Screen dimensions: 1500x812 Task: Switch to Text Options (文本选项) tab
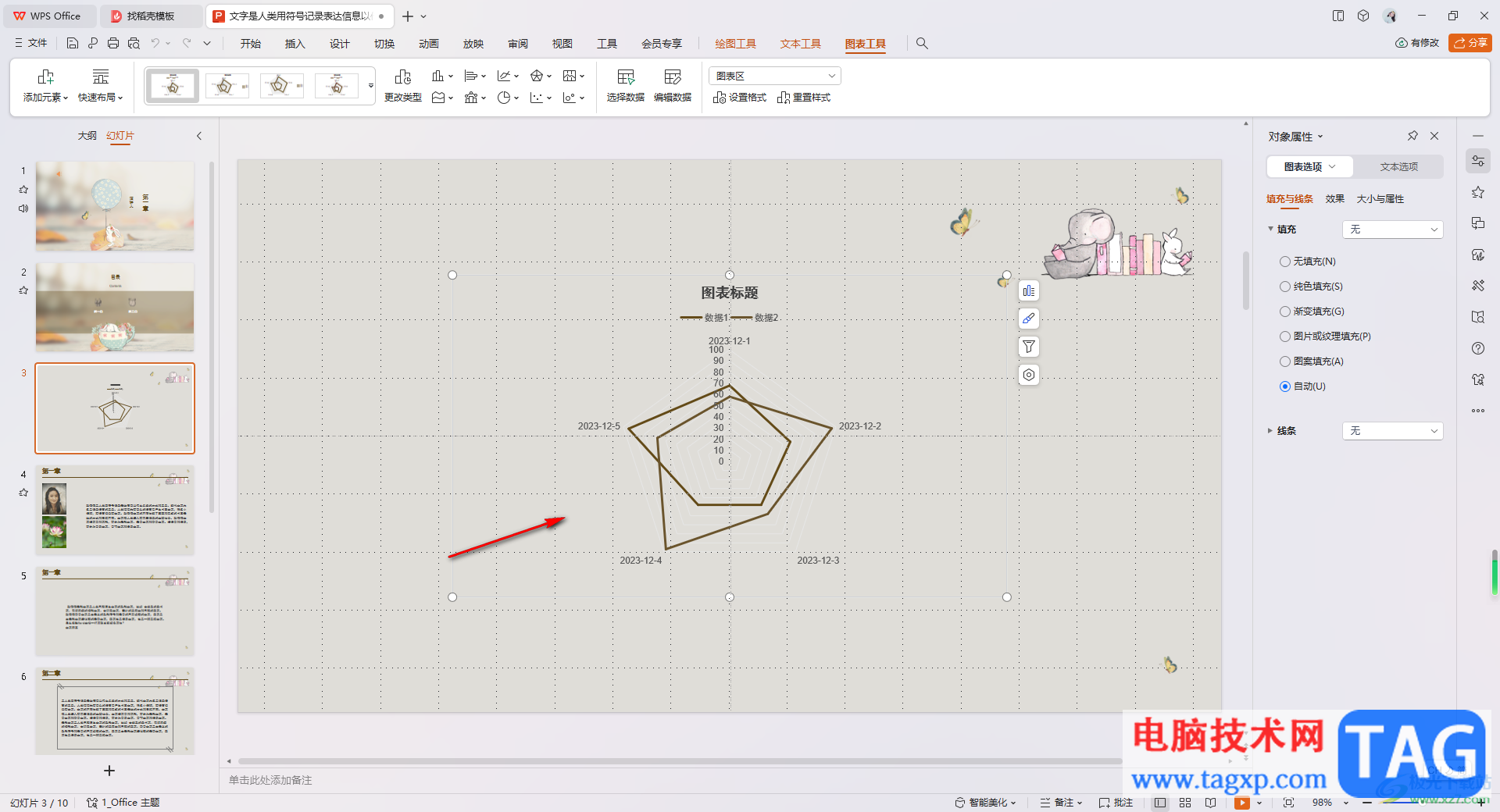point(1398,167)
